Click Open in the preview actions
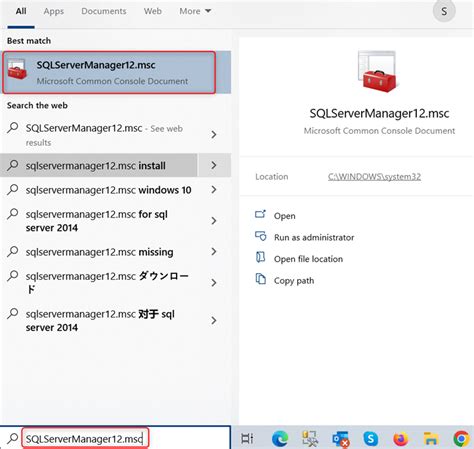 (x=284, y=216)
